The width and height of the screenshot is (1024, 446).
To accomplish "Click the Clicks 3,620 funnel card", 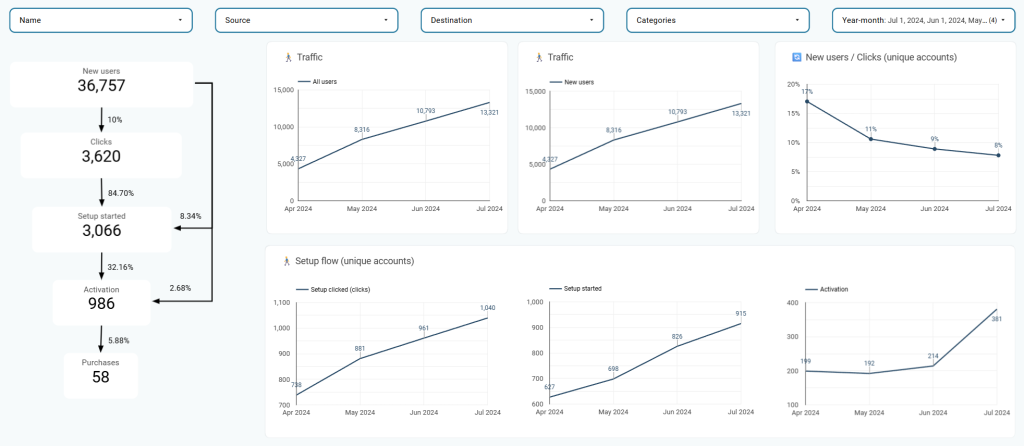I will pyautogui.click(x=101, y=155).
